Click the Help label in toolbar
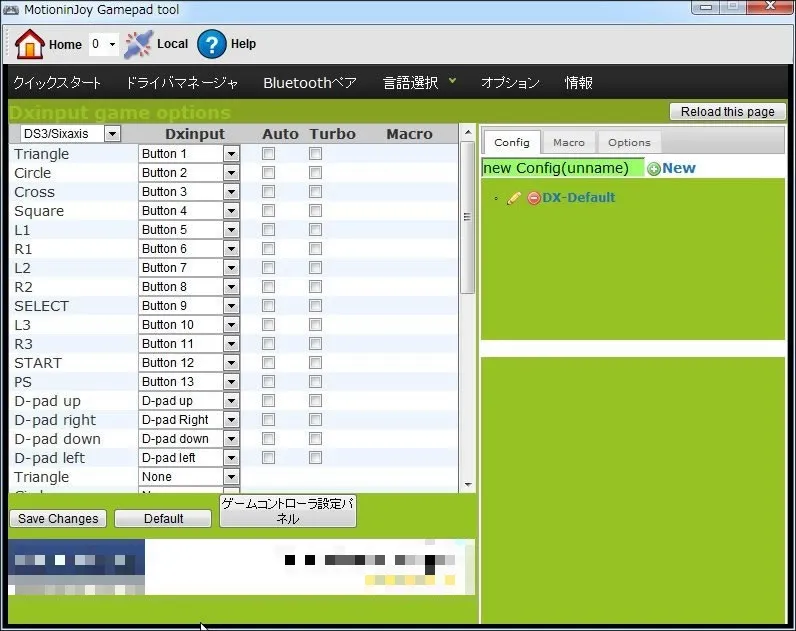 click(243, 44)
